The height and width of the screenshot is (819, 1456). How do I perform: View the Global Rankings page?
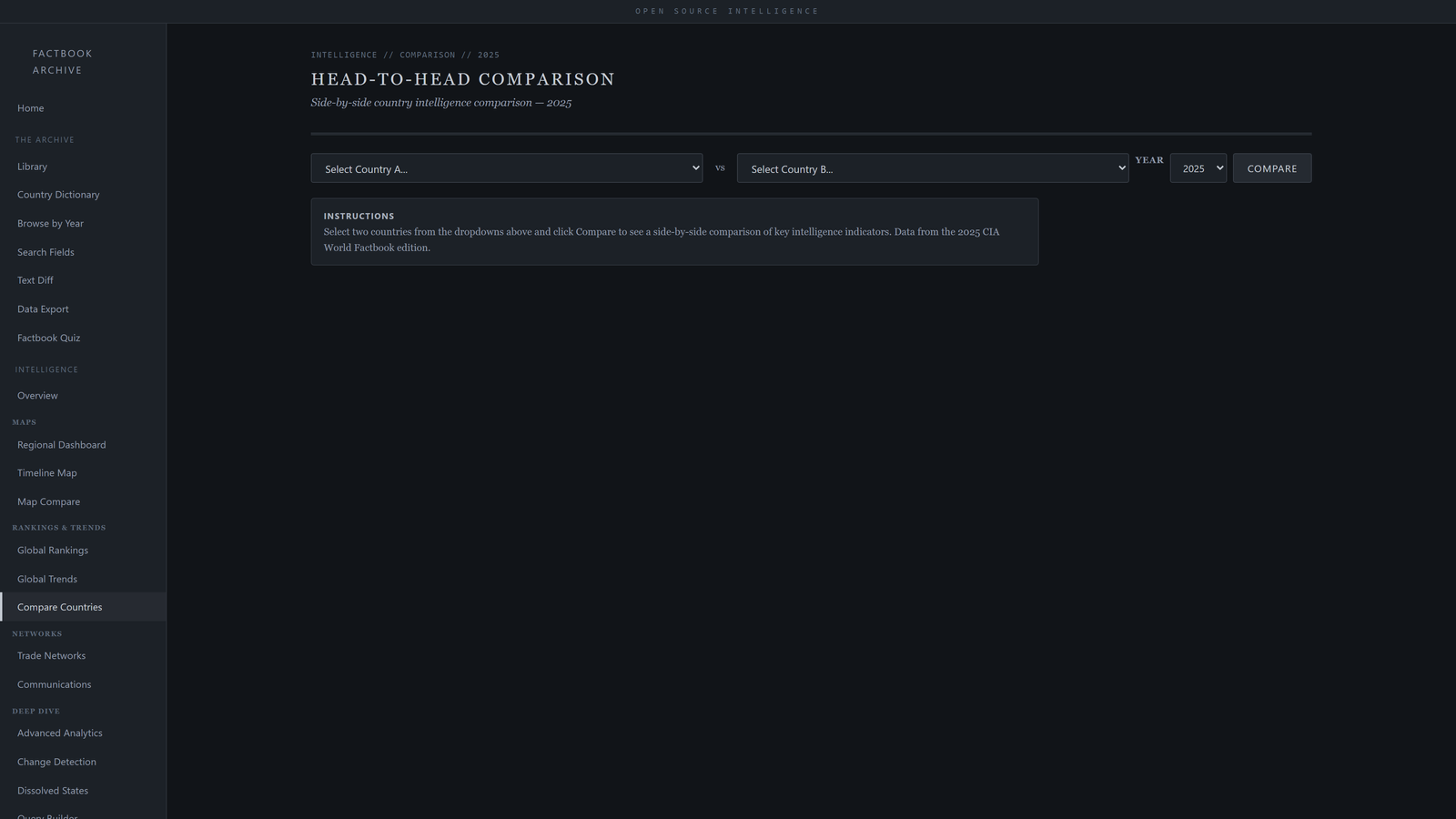(x=53, y=551)
